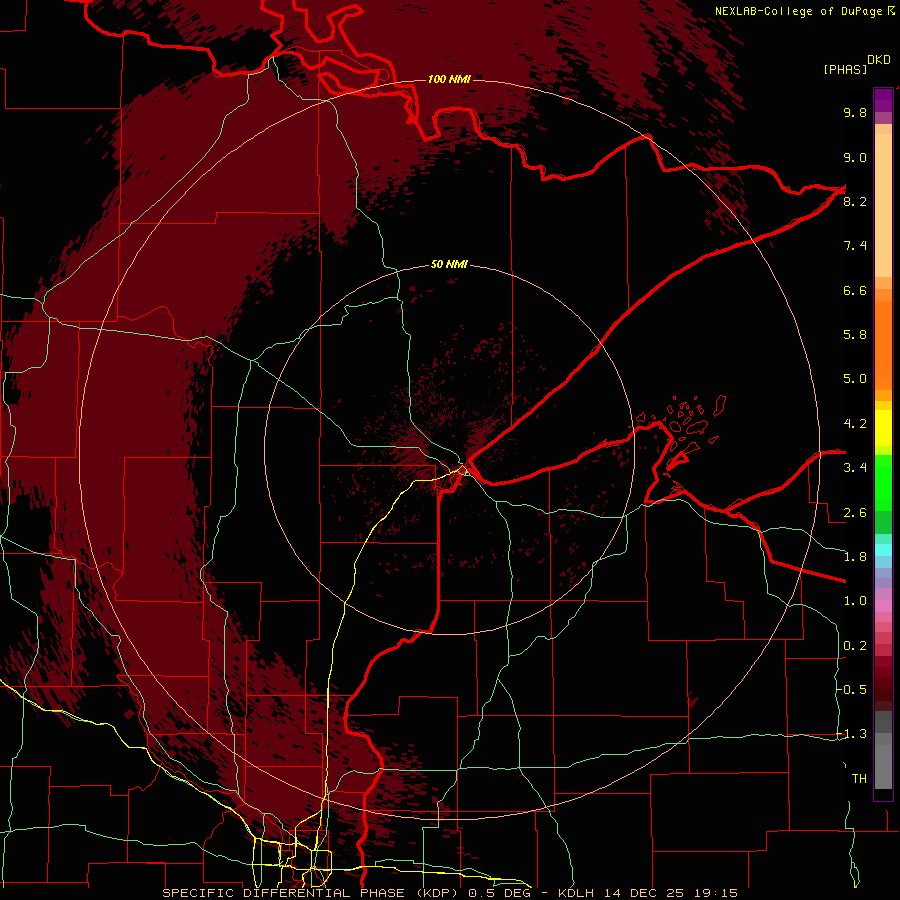The image size is (900, 900).
Task: Click the 1.0 scale value
Action: tap(855, 600)
